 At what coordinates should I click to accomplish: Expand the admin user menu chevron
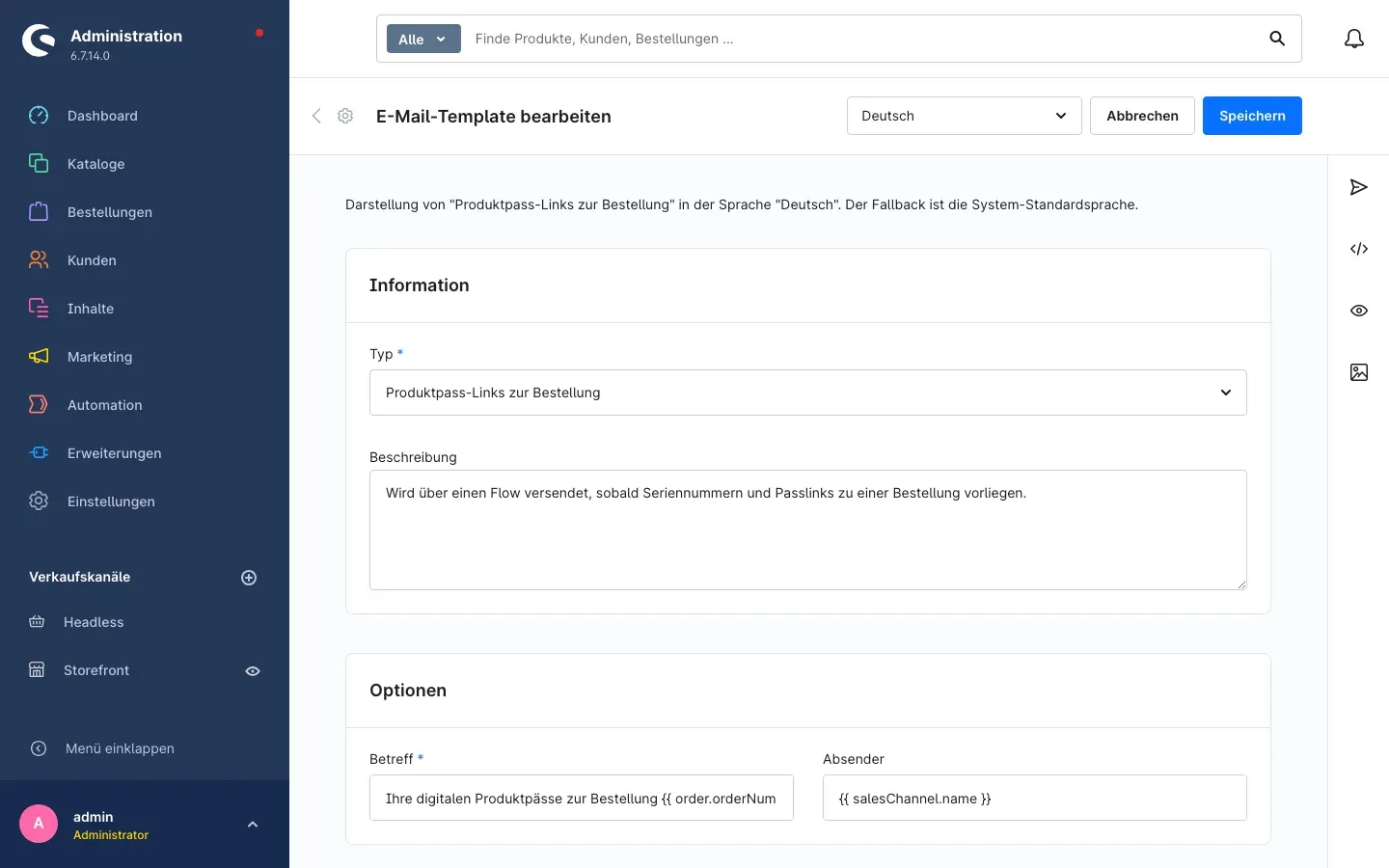pos(253,825)
